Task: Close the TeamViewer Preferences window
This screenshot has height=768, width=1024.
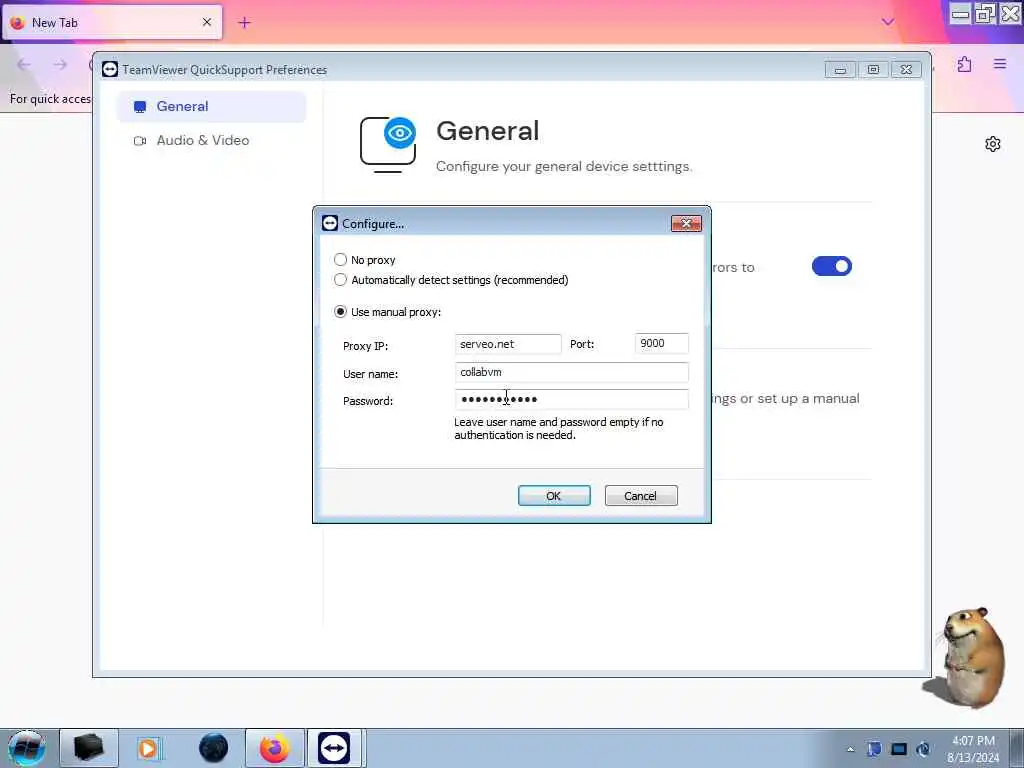Action: [x=906, y=69]
